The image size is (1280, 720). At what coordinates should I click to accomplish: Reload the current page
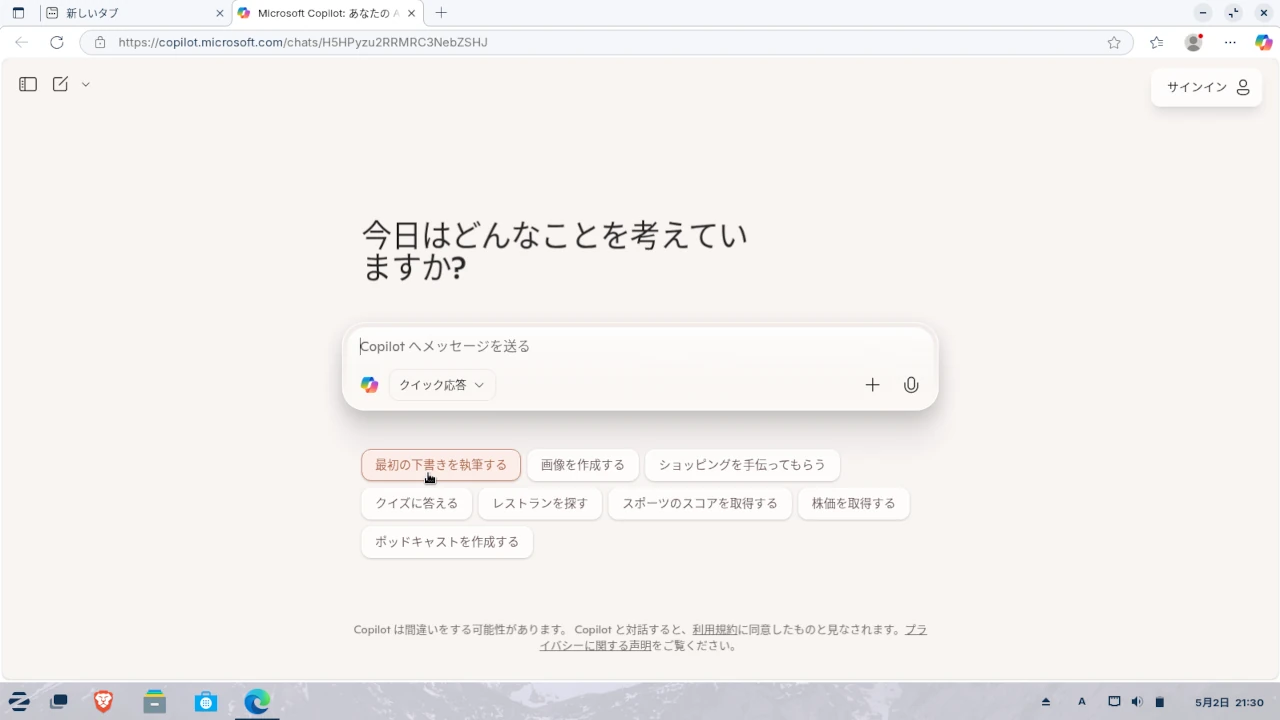pos(57,42)
